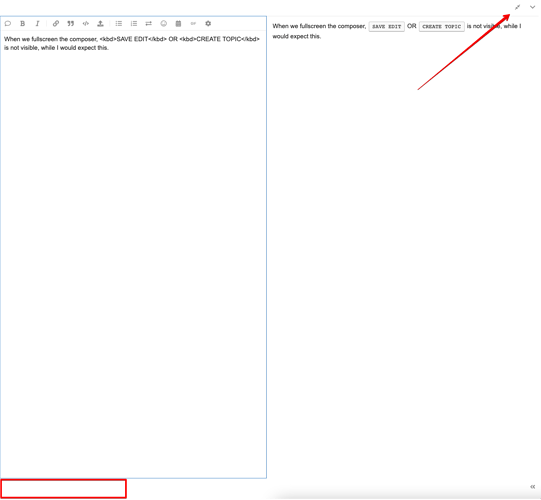Click the quote whole post speech-bubble icon
The image size is (541, 500).
pyautogui.click(x=8, y=23)
